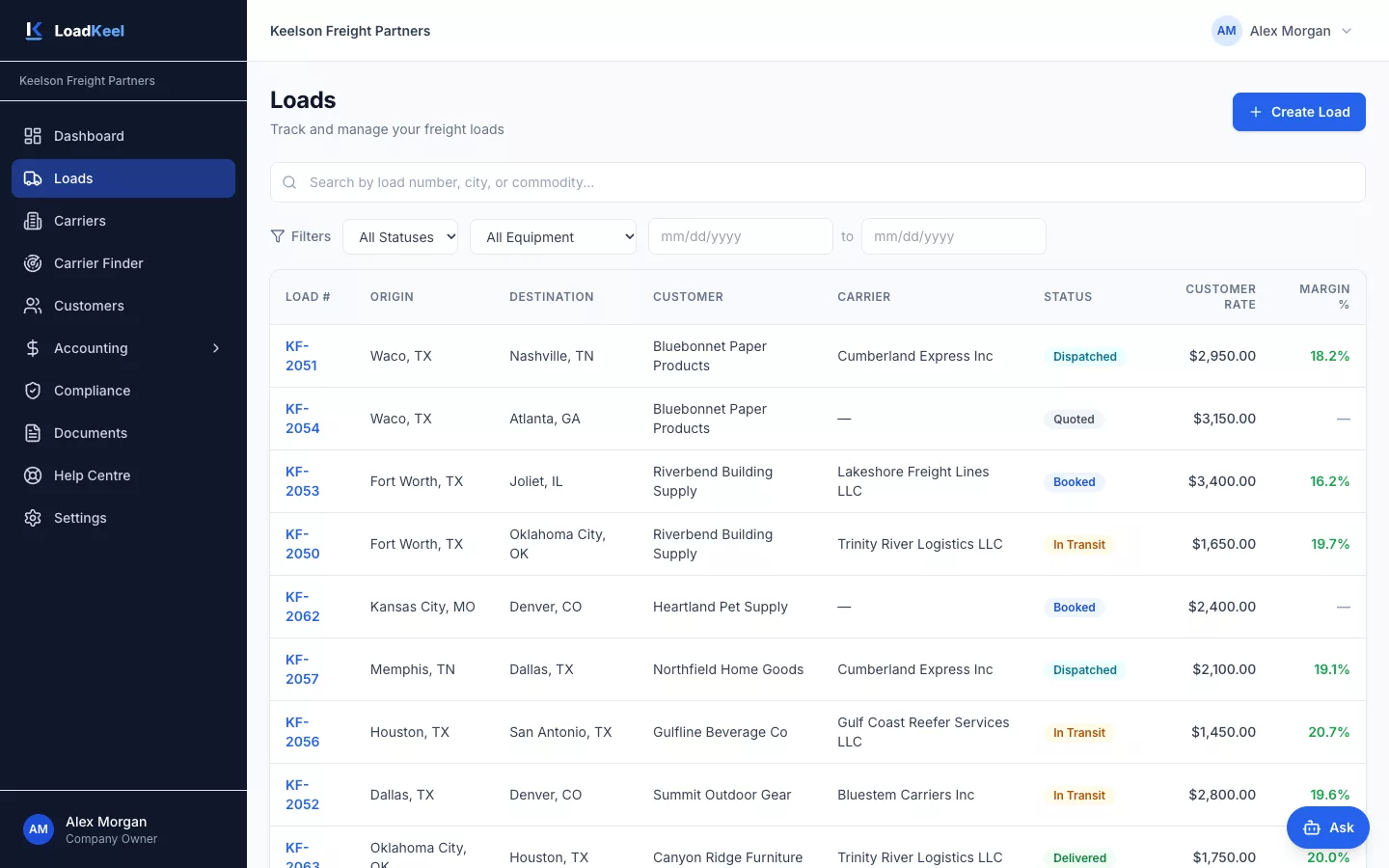Expand the Accounting submenu chevron
This screenshot has width=1389, height=868.
[x=216, y=348]
